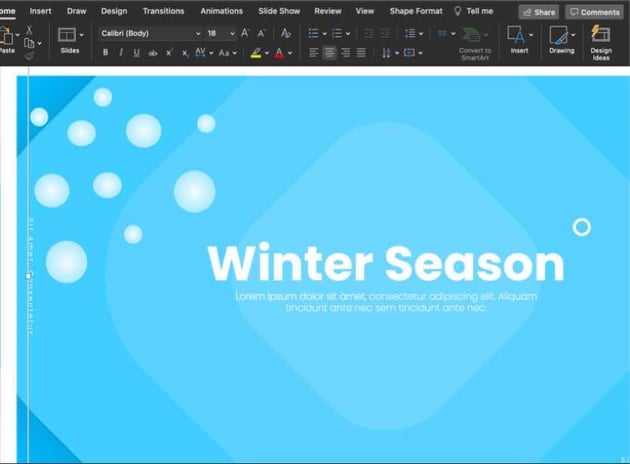Open the Calibri (Body) font dropdown

click(x=150, y=33)
